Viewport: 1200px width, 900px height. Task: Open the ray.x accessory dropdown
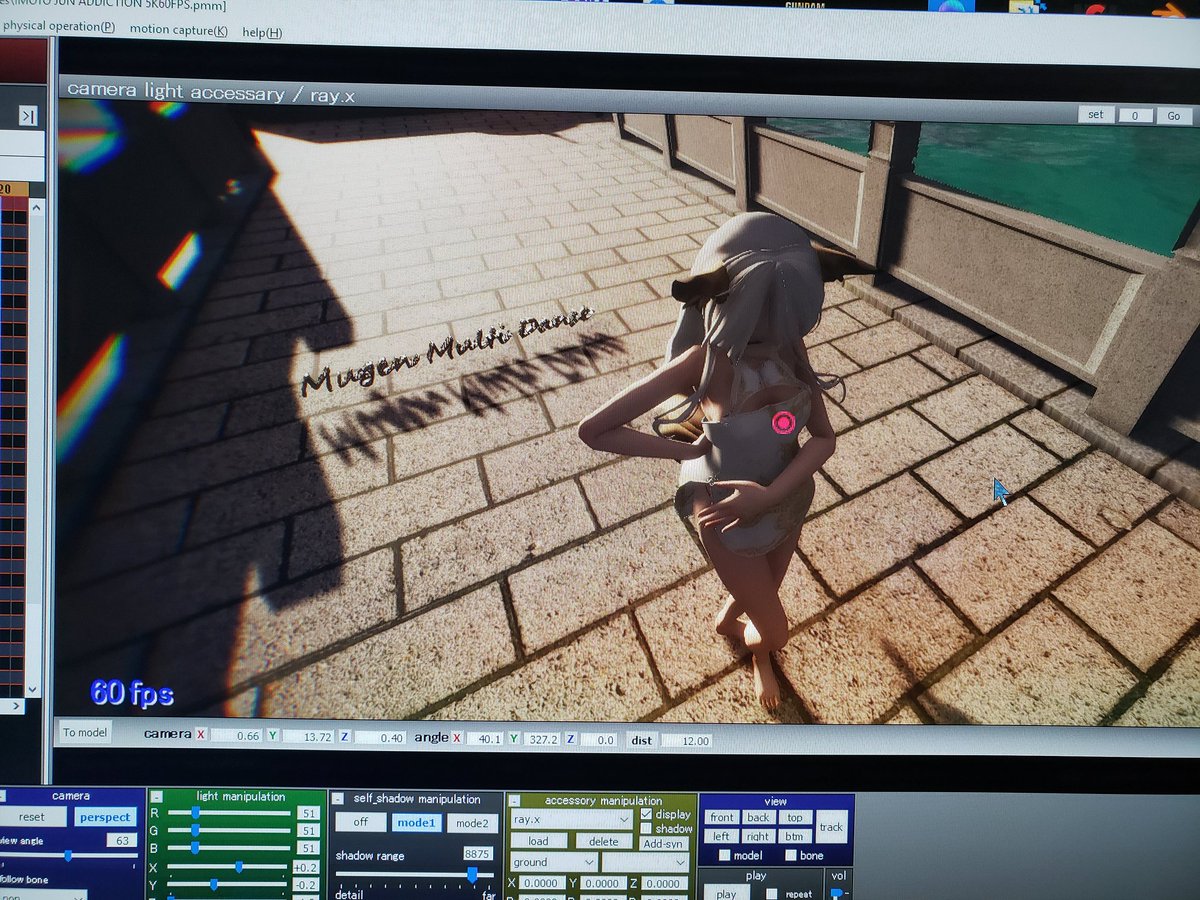(572, 819)
